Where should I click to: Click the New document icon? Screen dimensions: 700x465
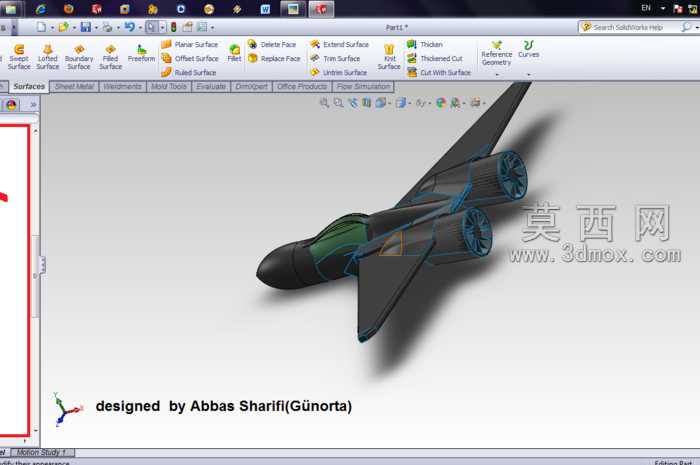click(x=41, y=27)
